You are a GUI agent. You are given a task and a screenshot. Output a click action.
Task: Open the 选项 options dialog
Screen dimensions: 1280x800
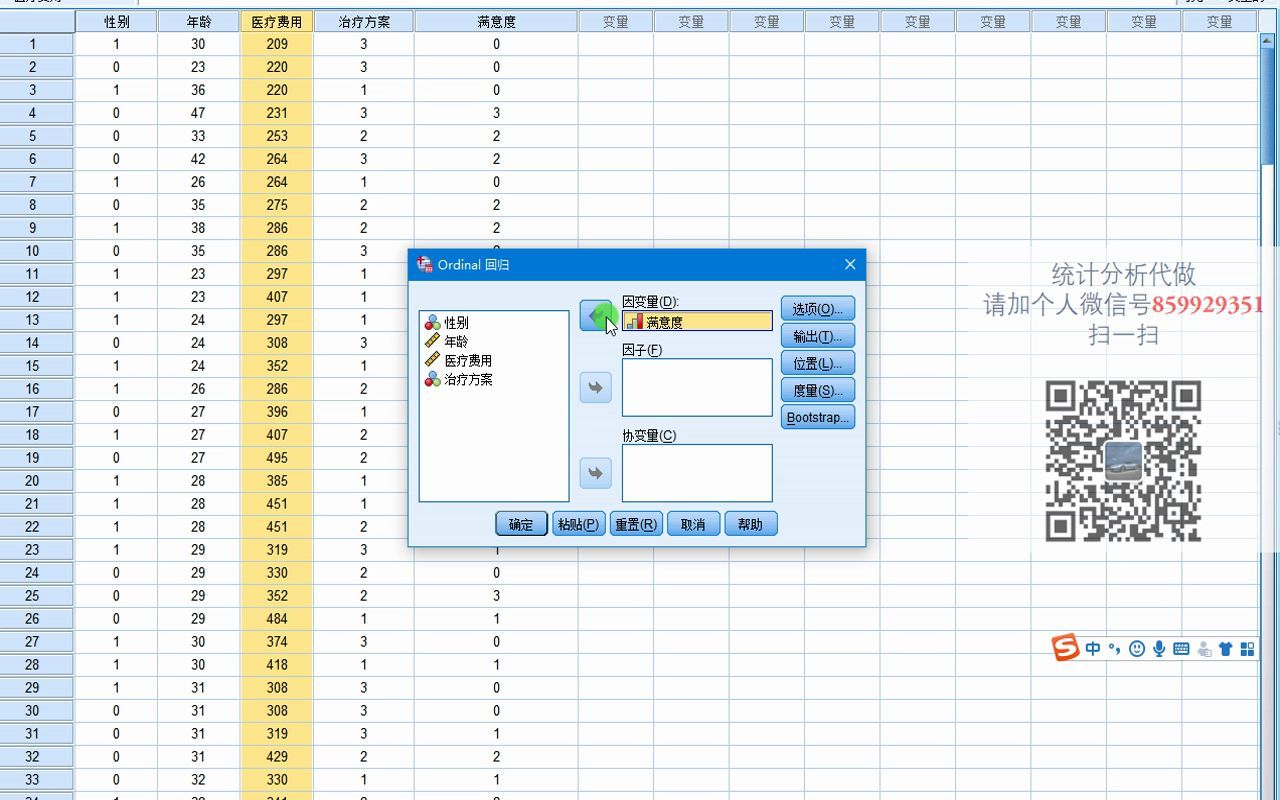[x=818, y=309]
